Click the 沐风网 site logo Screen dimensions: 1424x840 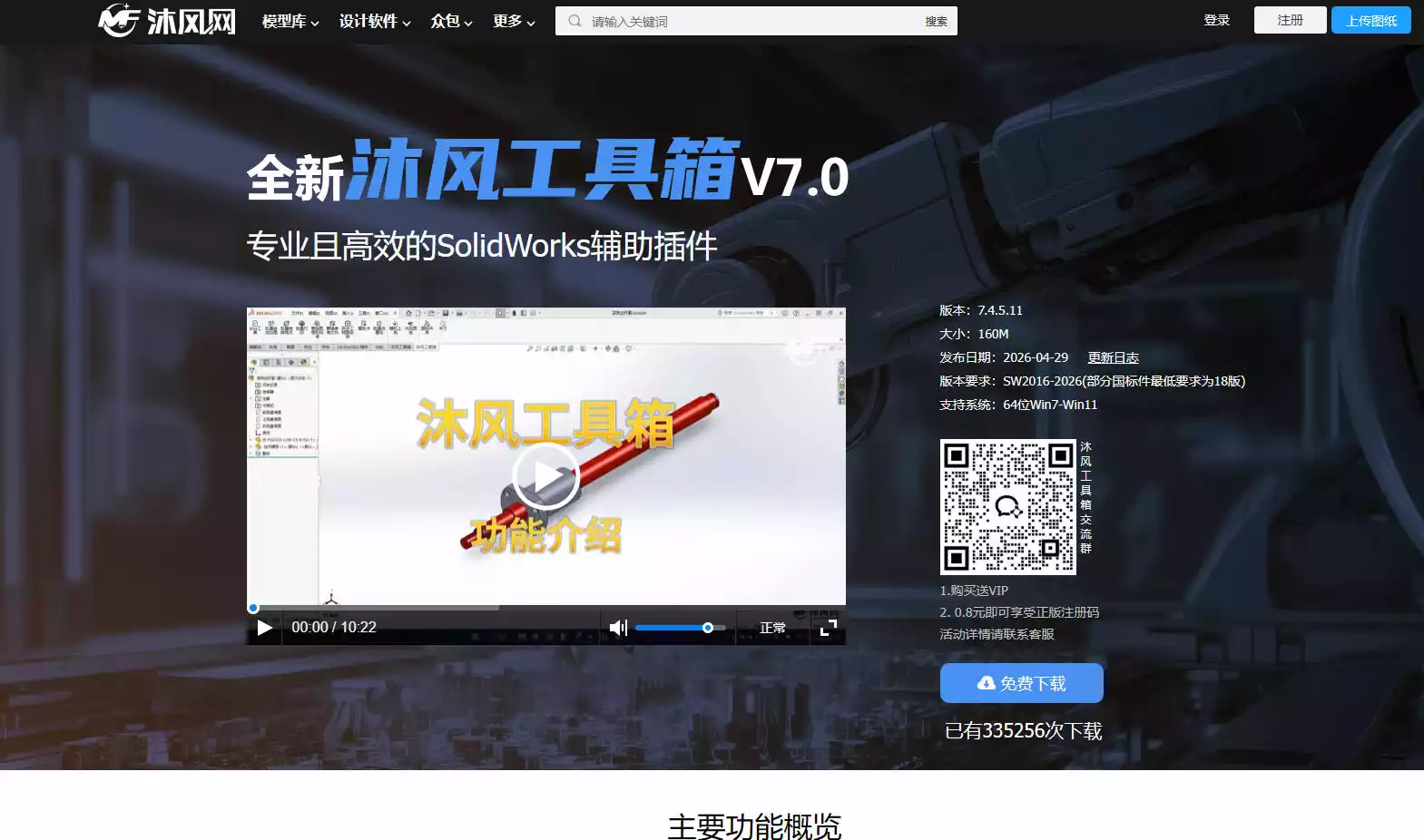click(167, 21)
